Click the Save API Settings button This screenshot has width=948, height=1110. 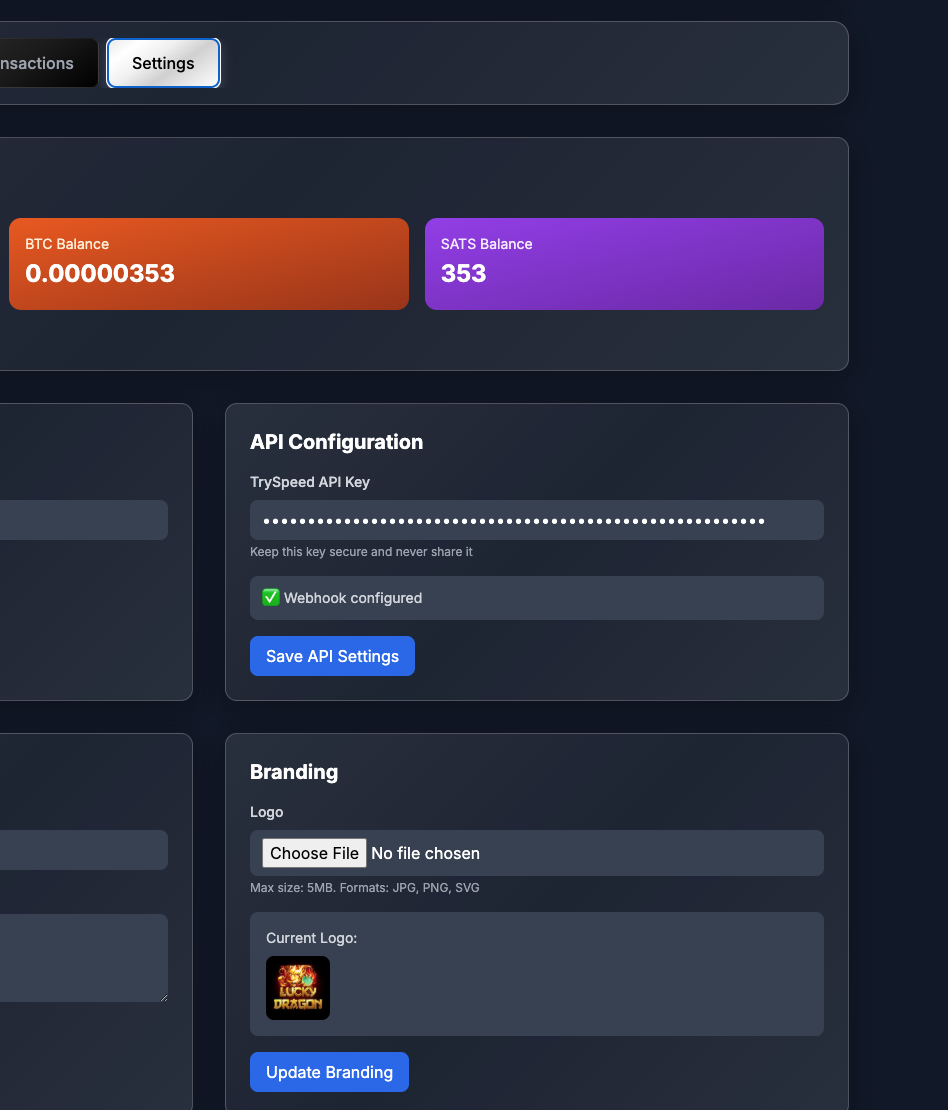[332, 656]
